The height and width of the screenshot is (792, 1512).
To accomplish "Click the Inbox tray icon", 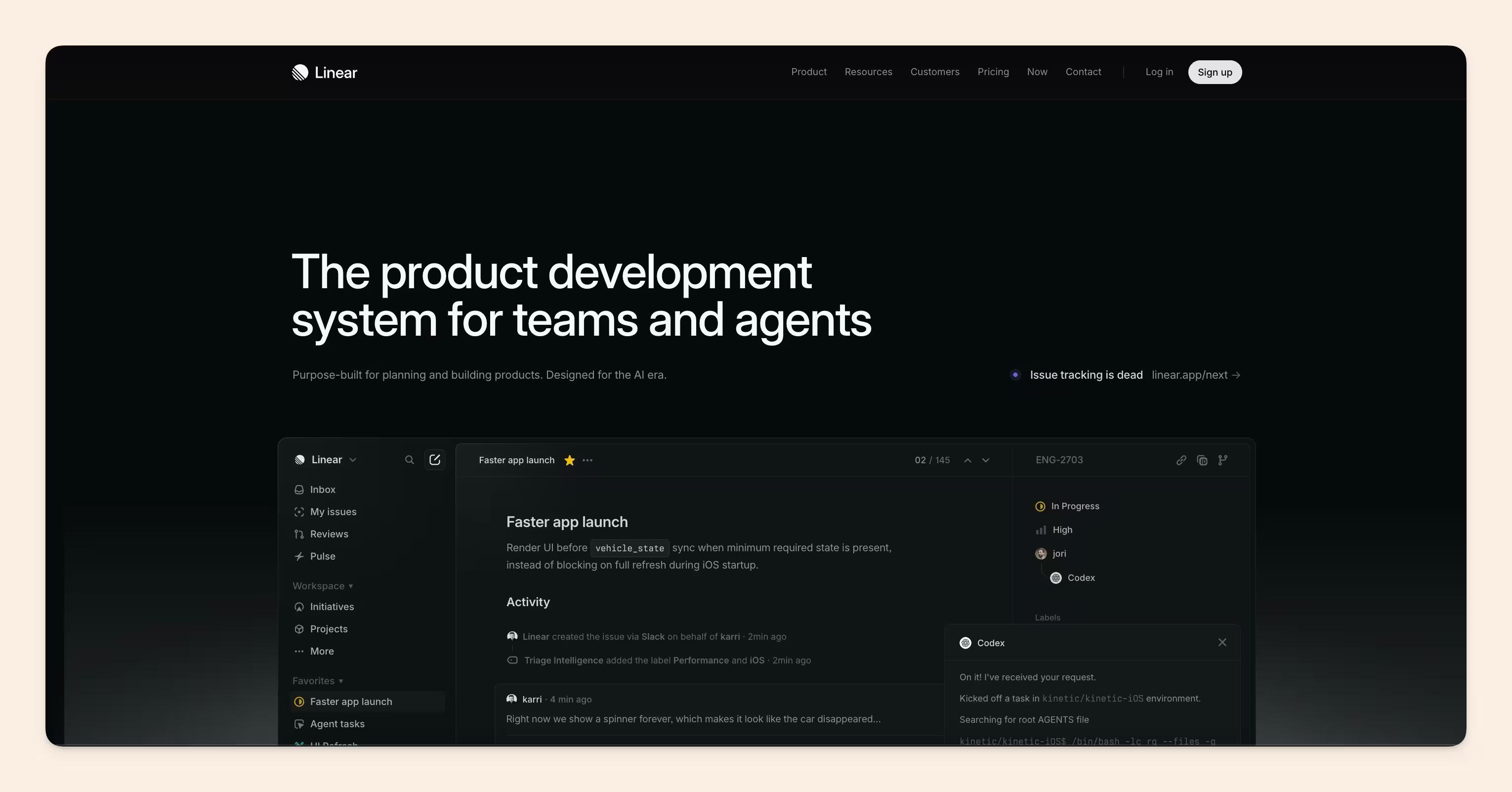I will (299, 489).
